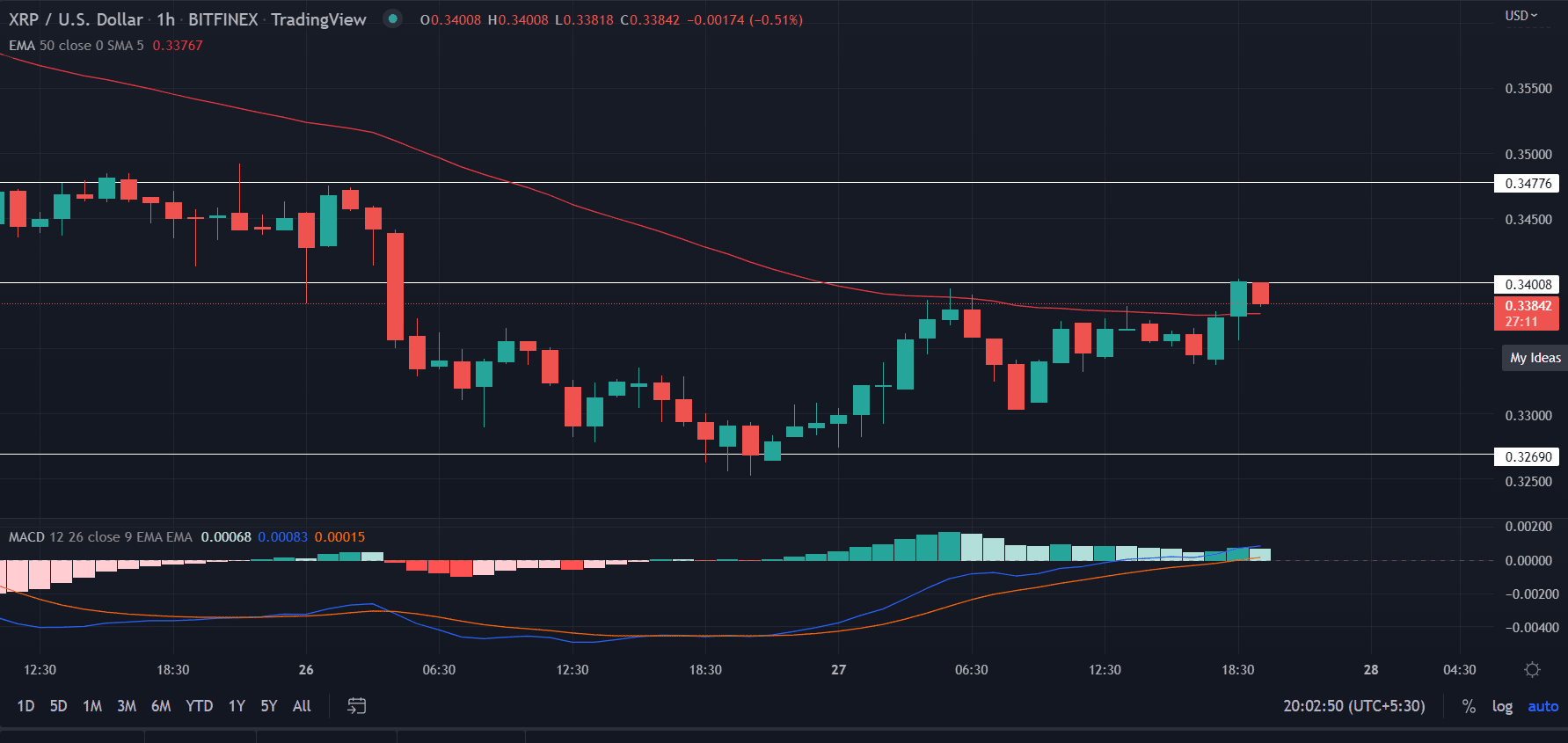The height and width of the screenshot is (743, 1568).
Task: Toggle log scale mode
Action: click(x=1502, y=706)
